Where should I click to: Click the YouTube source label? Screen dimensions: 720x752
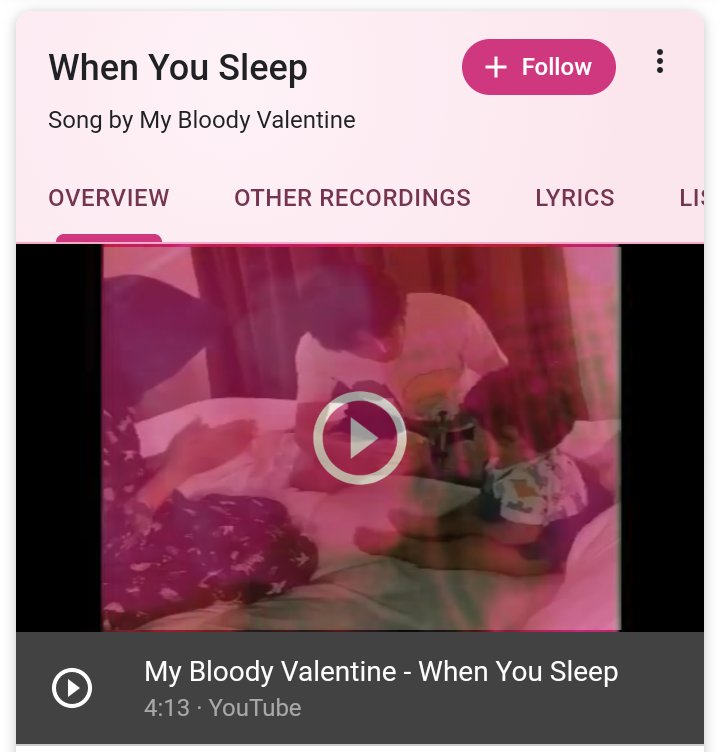tap(255, 708)
